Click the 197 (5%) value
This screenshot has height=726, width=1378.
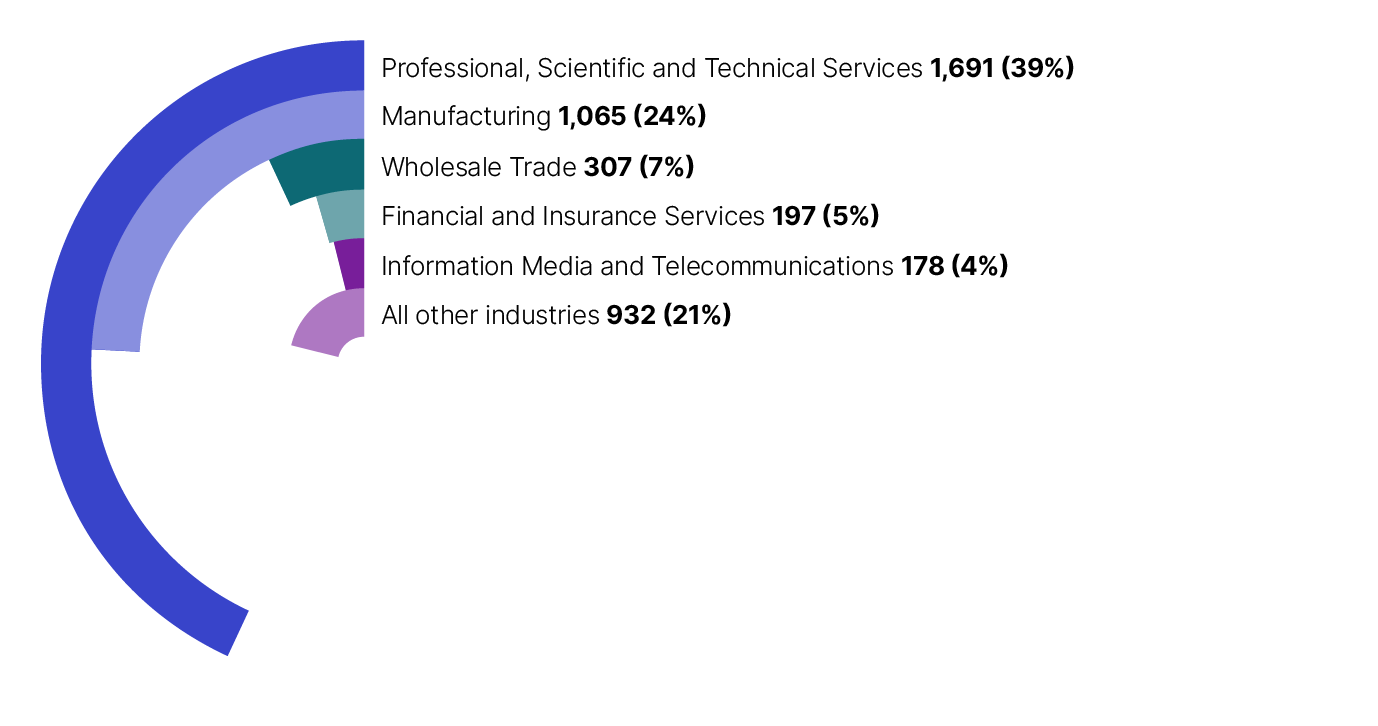click(x=825, y=216)
